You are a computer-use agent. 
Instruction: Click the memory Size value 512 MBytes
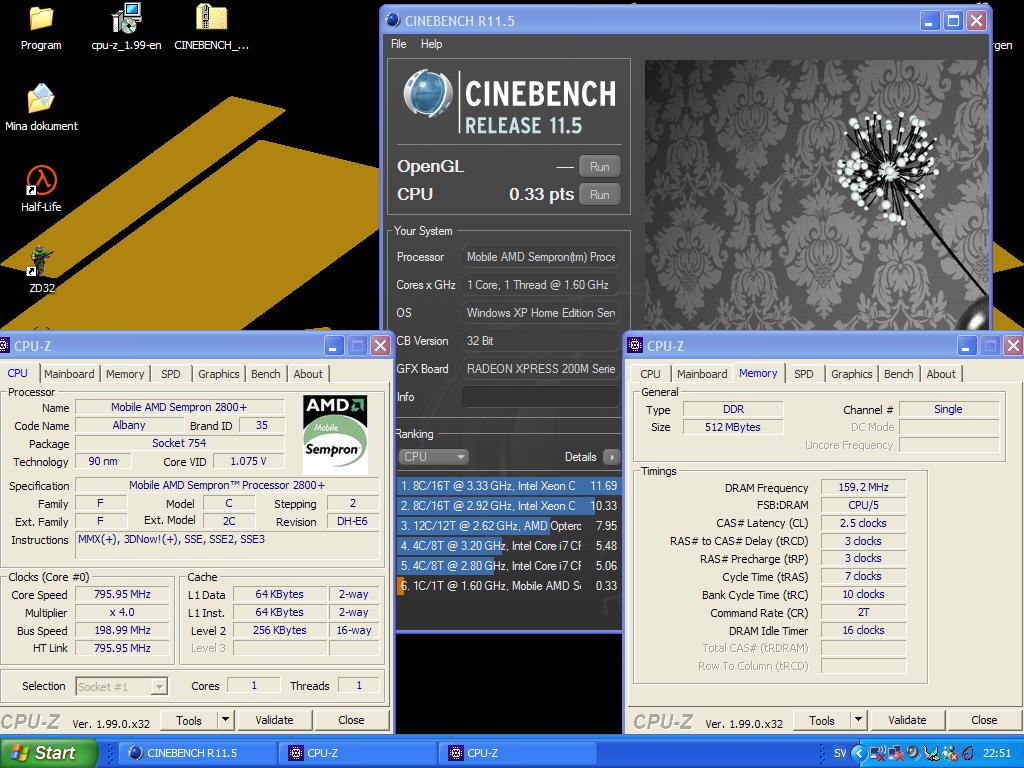733,427
